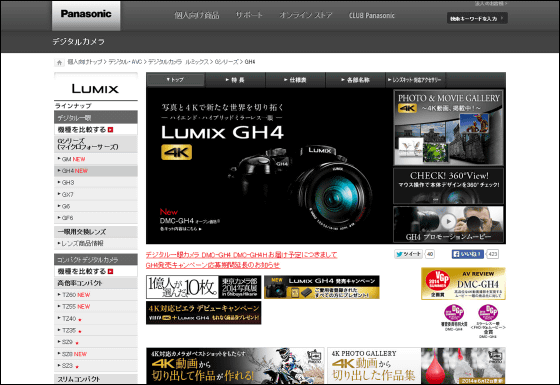This screenshot has width=560, height=385.
Task: Switch to the 特長 tab
Action: pos(235,80)
